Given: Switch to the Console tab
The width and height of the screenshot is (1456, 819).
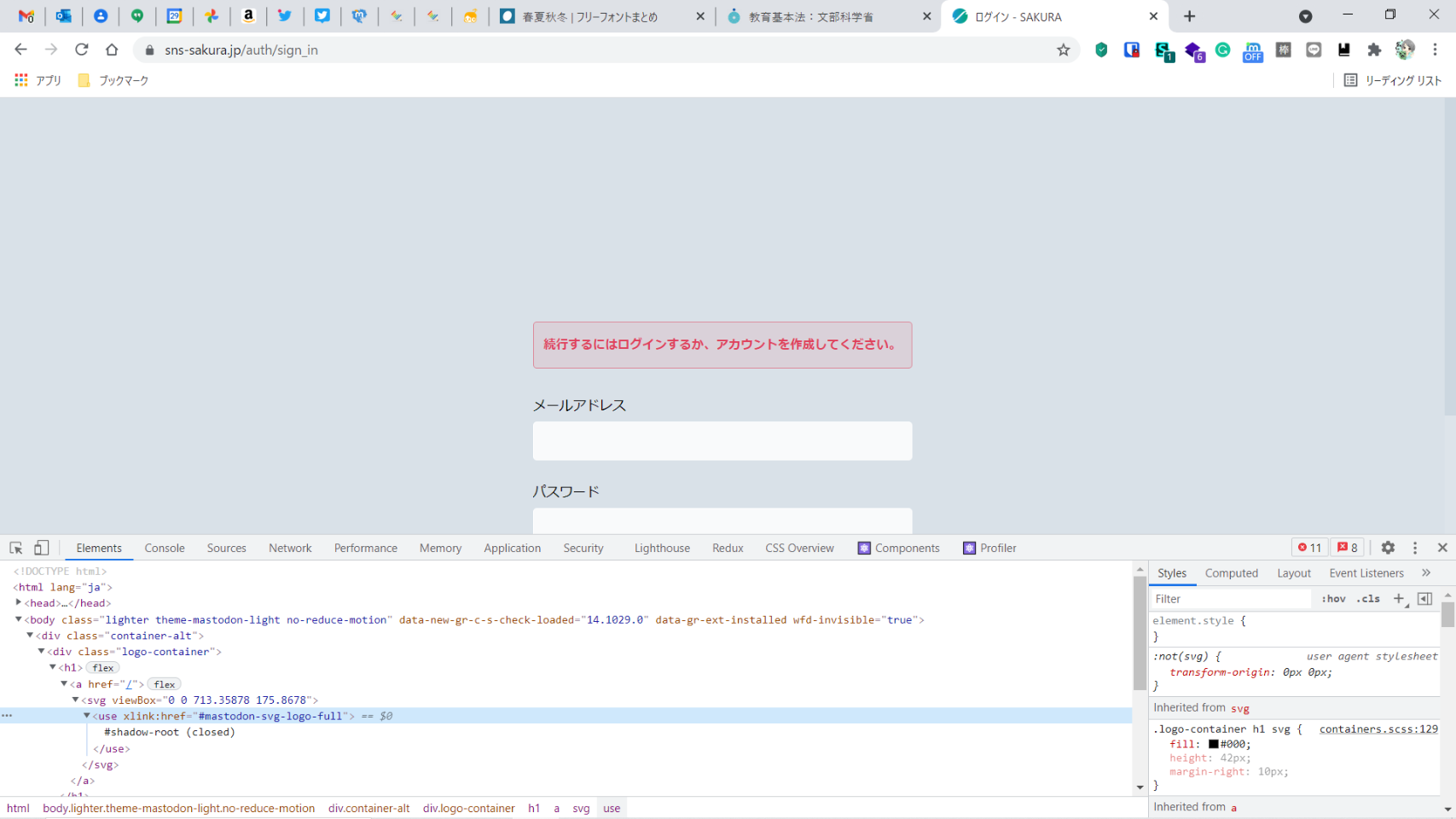Looking at the screenshot, I should pos(165,548).
